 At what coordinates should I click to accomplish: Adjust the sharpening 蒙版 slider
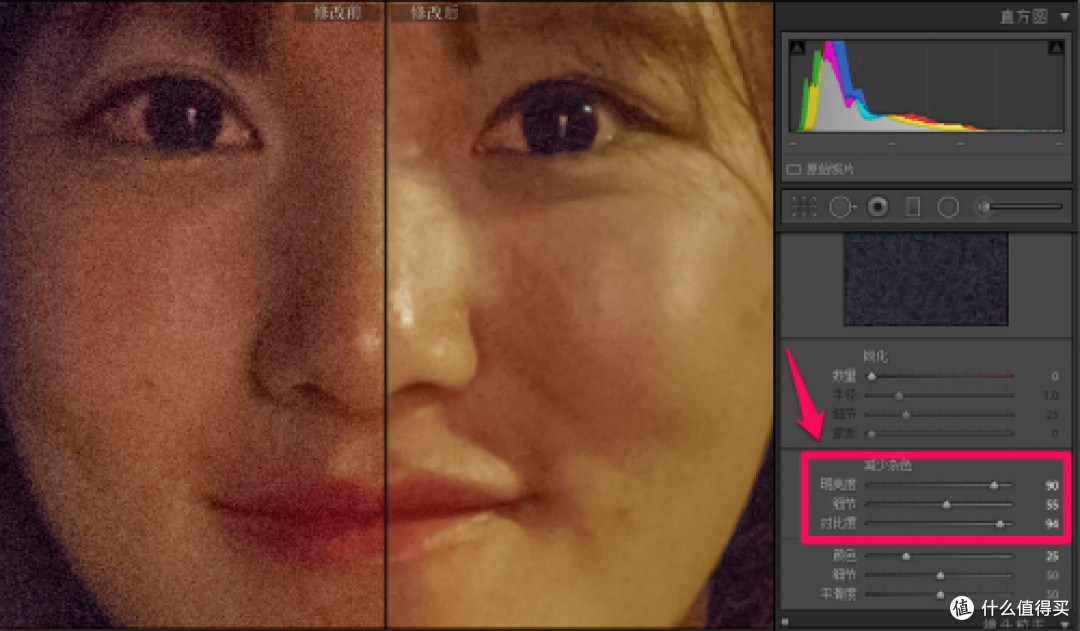point(939,433)
